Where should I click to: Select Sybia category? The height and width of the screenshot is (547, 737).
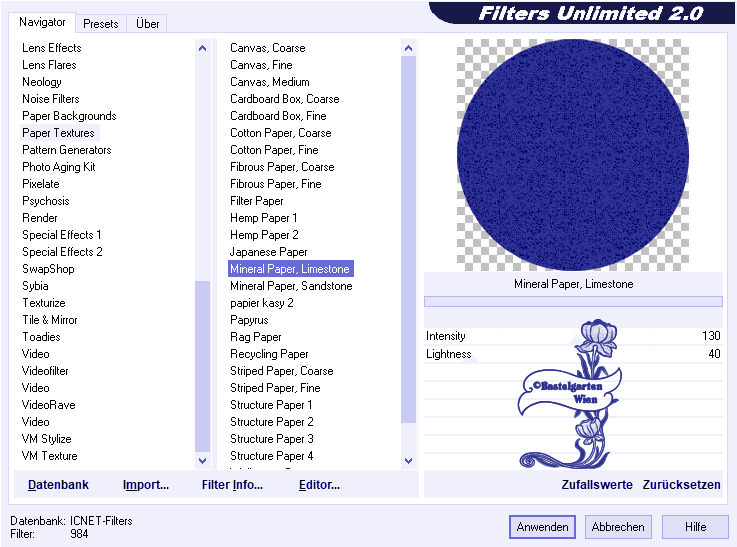point(35,286)
